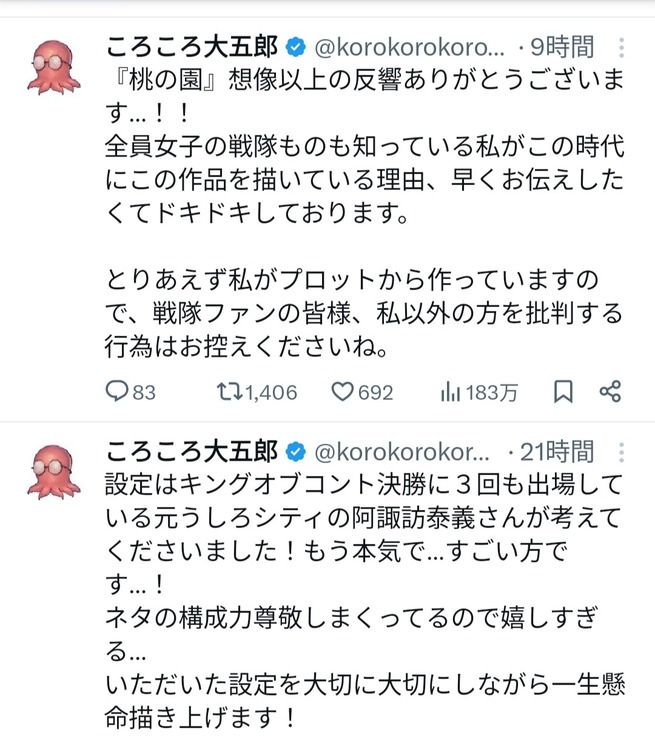Share the 『桃の園』 tweet
Screen dimensions: 655x744
tap(610, 392)
